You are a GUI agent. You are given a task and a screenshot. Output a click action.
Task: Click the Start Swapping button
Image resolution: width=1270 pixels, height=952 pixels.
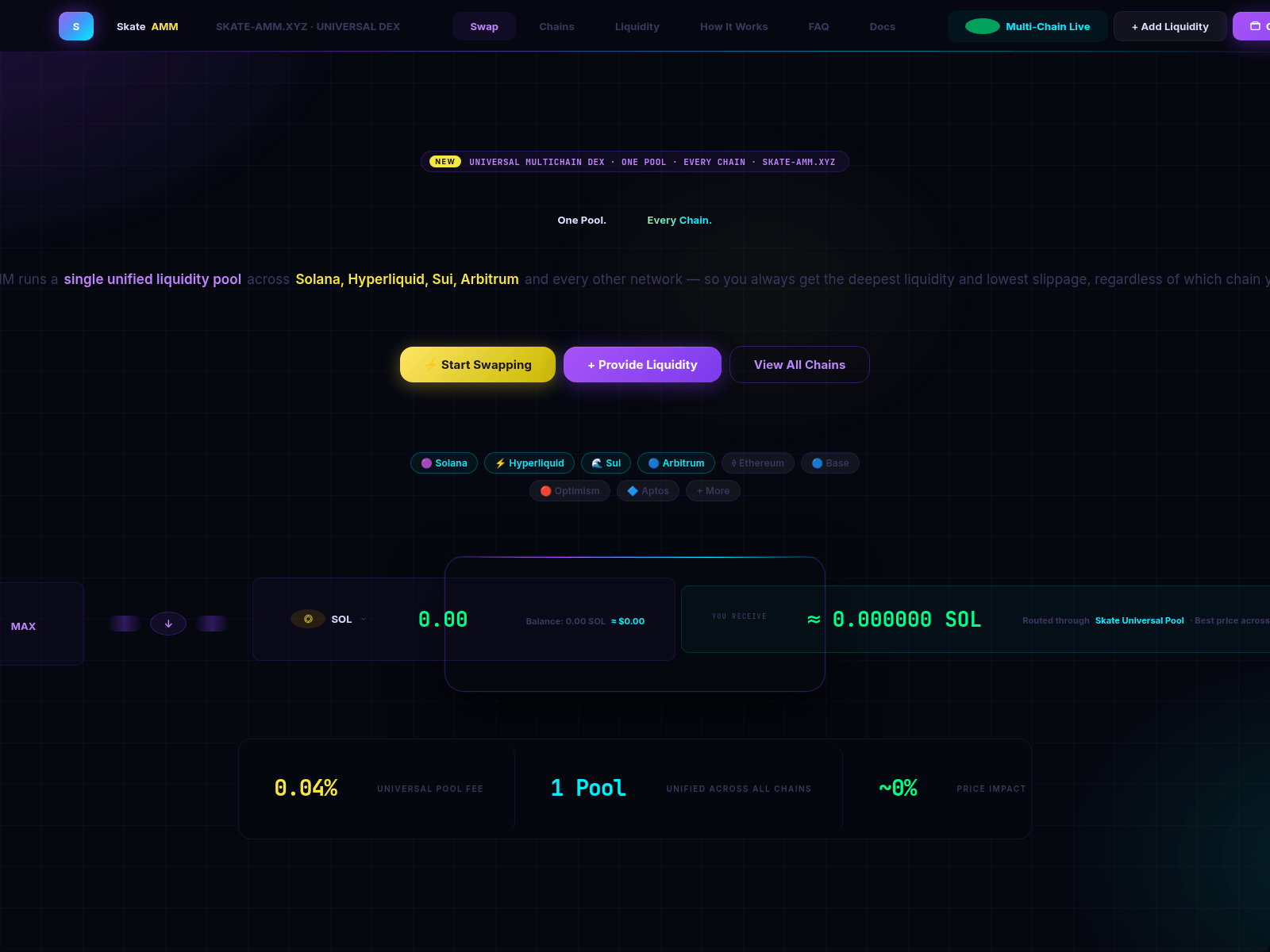[x=478, y=365]
